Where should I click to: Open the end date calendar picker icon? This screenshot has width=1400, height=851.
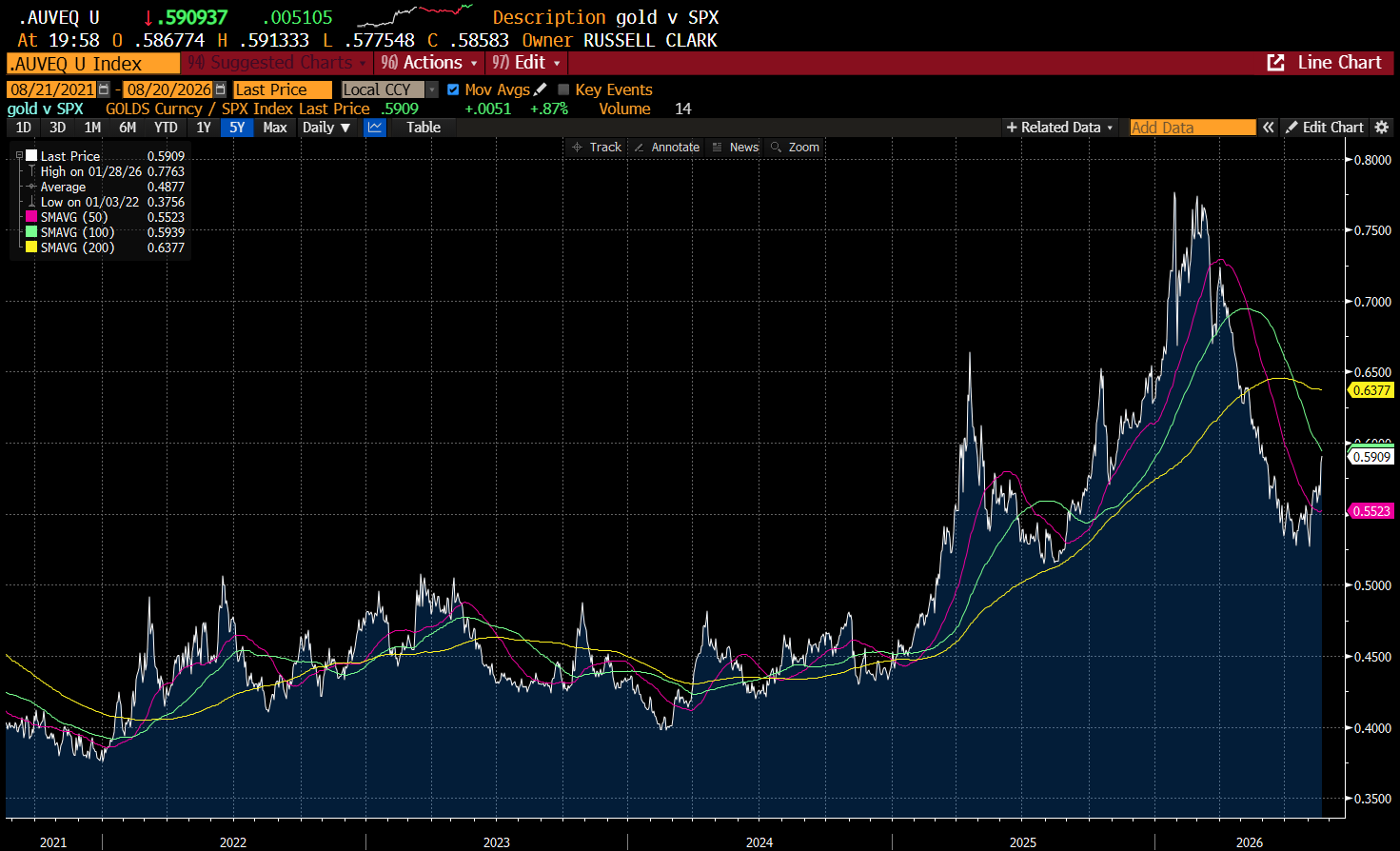221,89
